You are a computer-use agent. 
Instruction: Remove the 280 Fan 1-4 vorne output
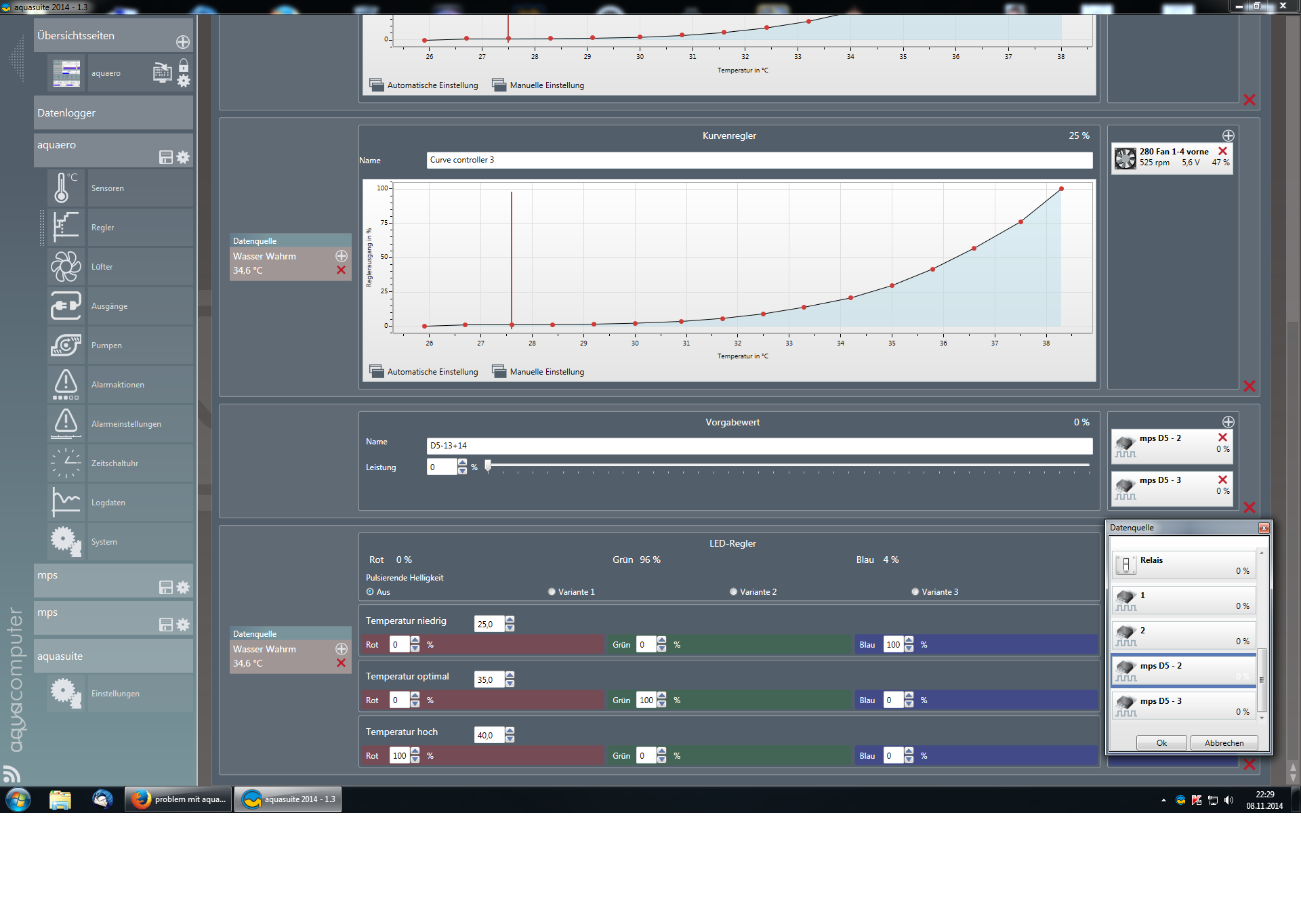[1222, 151]
